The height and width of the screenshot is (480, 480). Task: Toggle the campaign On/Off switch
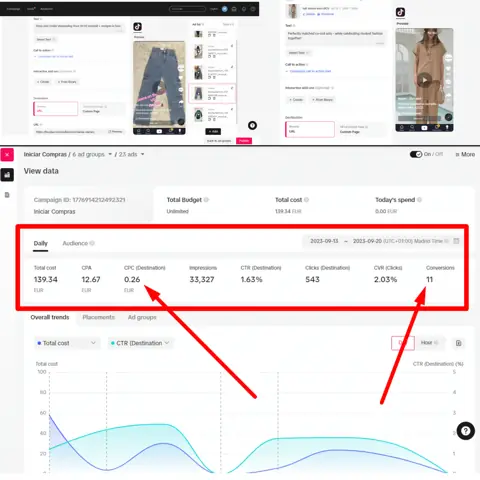click(416, 154)
